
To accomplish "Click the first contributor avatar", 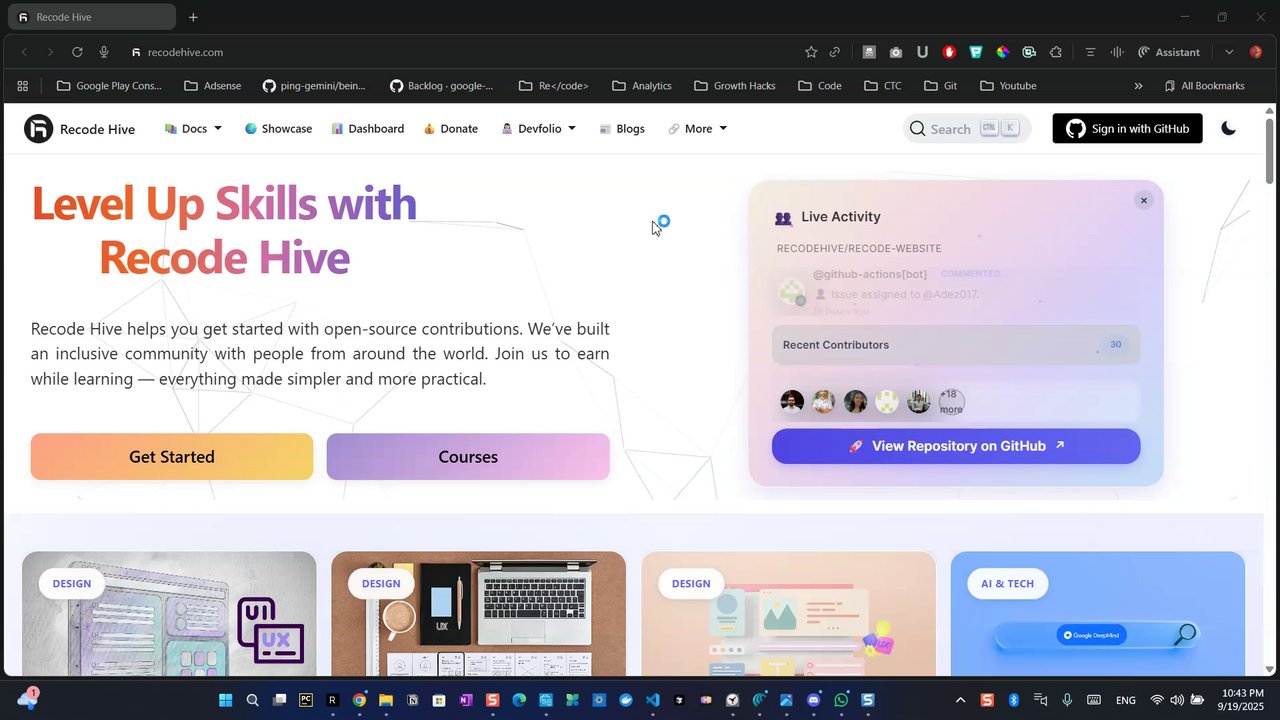I will (791, 402).
